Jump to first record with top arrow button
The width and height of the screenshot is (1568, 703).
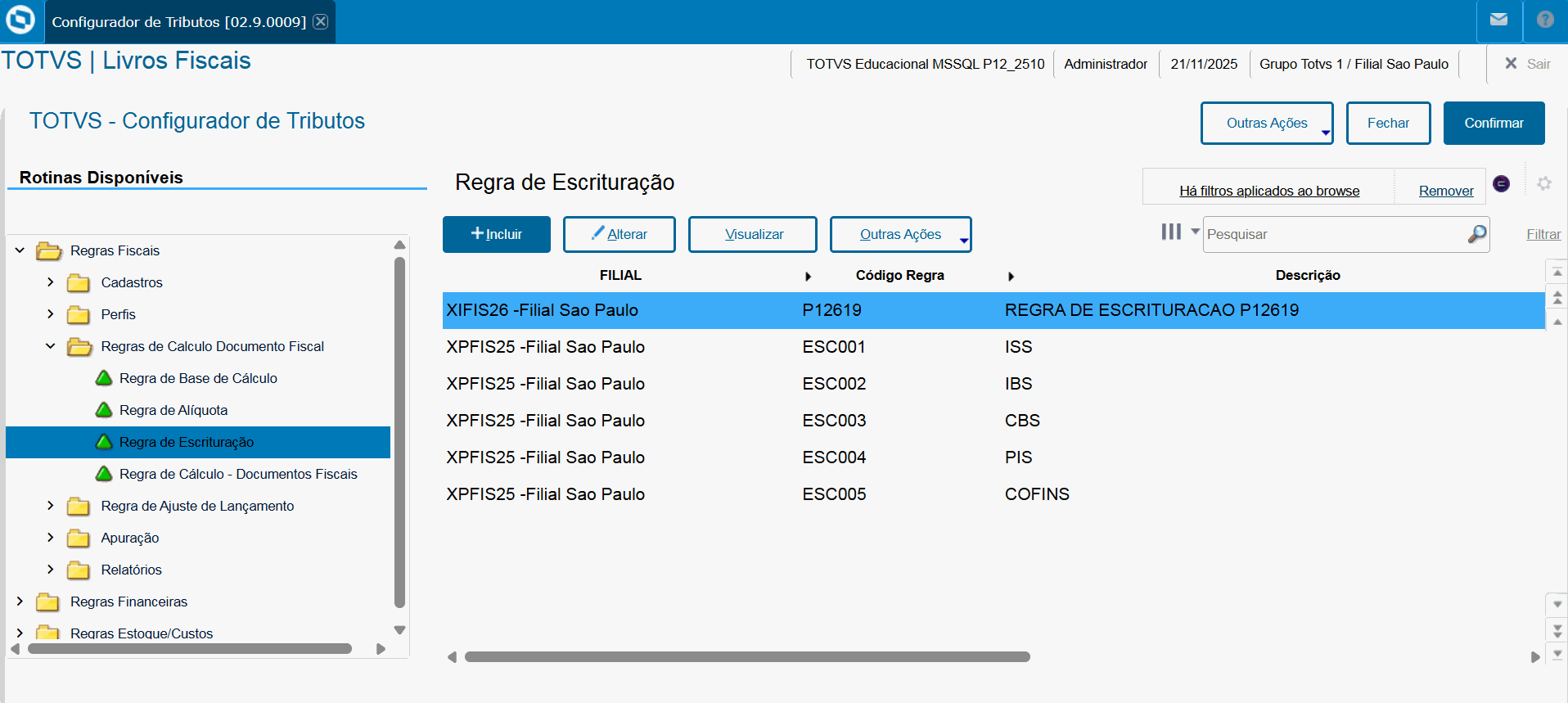(x=1557, y=272)
